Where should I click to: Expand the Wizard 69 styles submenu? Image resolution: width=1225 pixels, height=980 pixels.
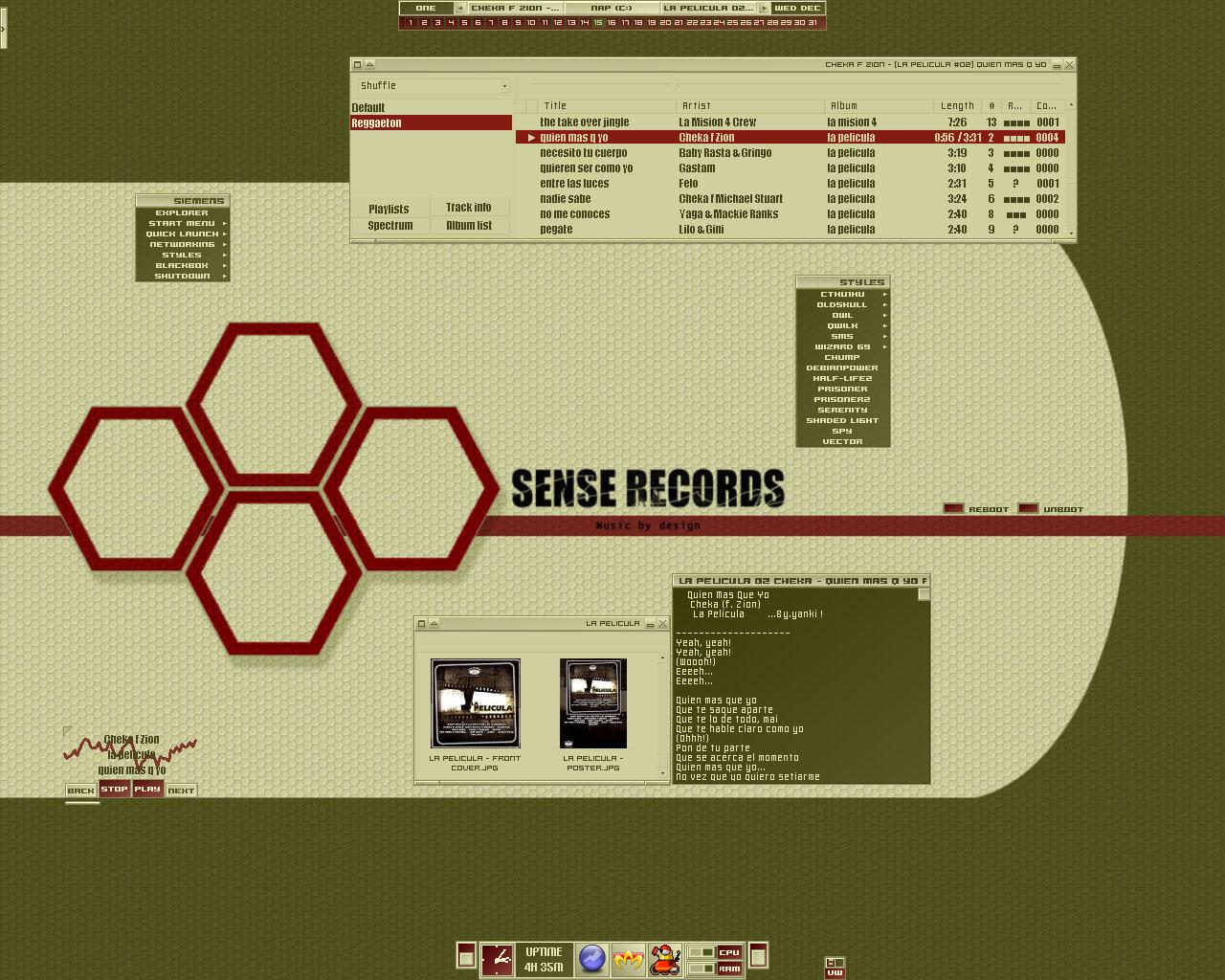(x=842, y=346)
